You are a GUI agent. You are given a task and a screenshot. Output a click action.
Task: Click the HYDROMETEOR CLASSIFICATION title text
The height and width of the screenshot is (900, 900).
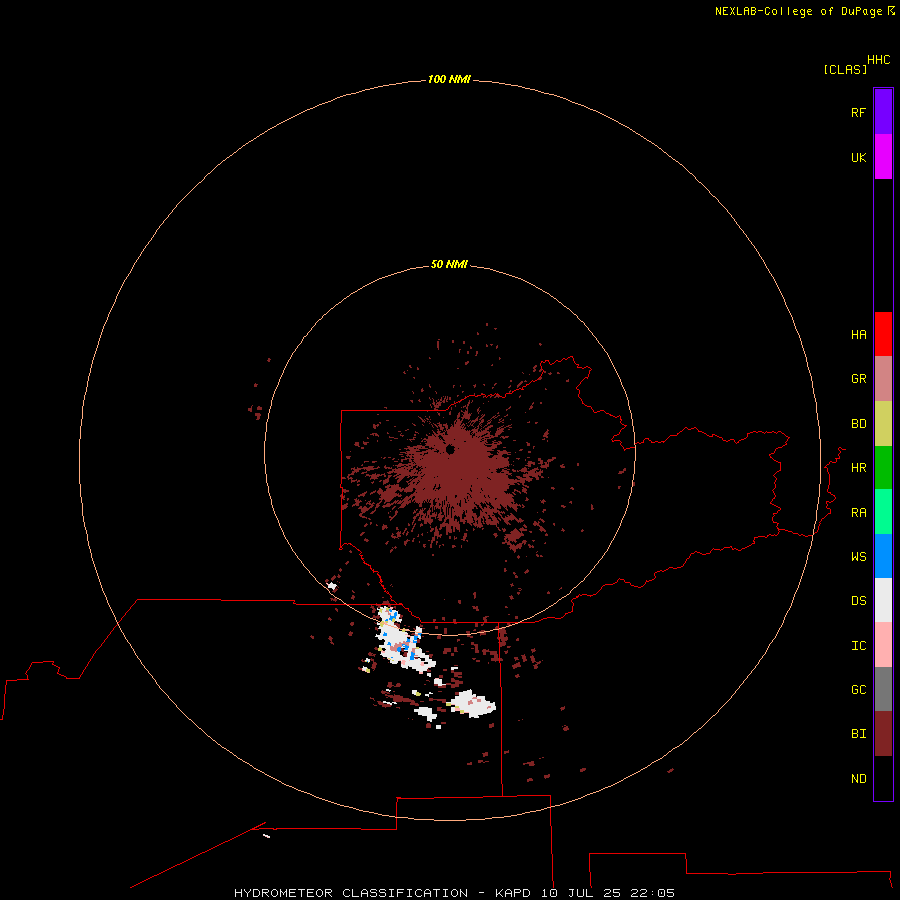(351, 893)
